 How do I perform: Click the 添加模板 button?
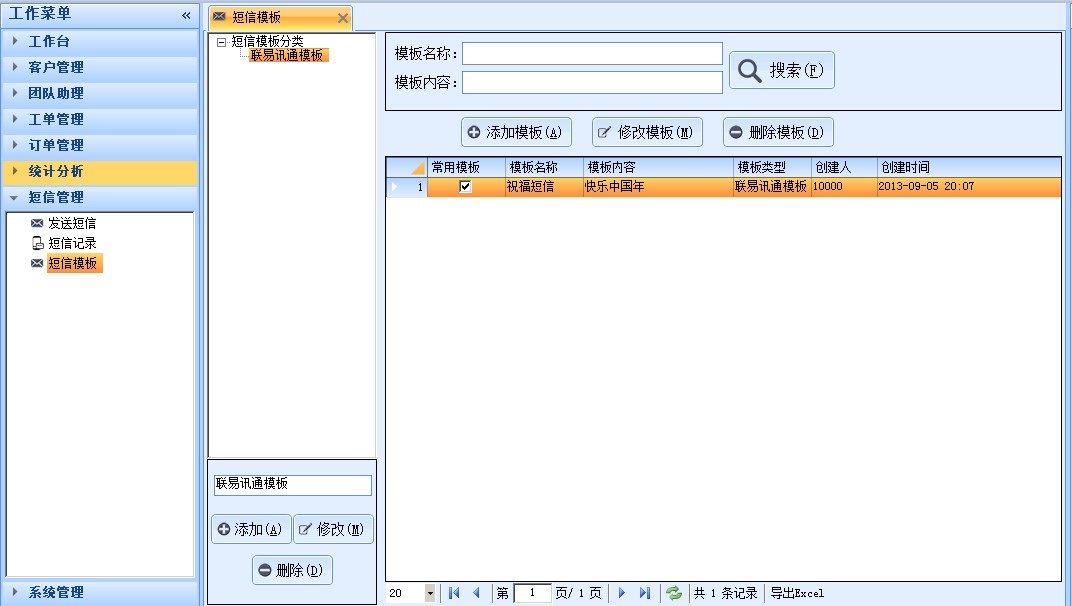click(514, 132)
